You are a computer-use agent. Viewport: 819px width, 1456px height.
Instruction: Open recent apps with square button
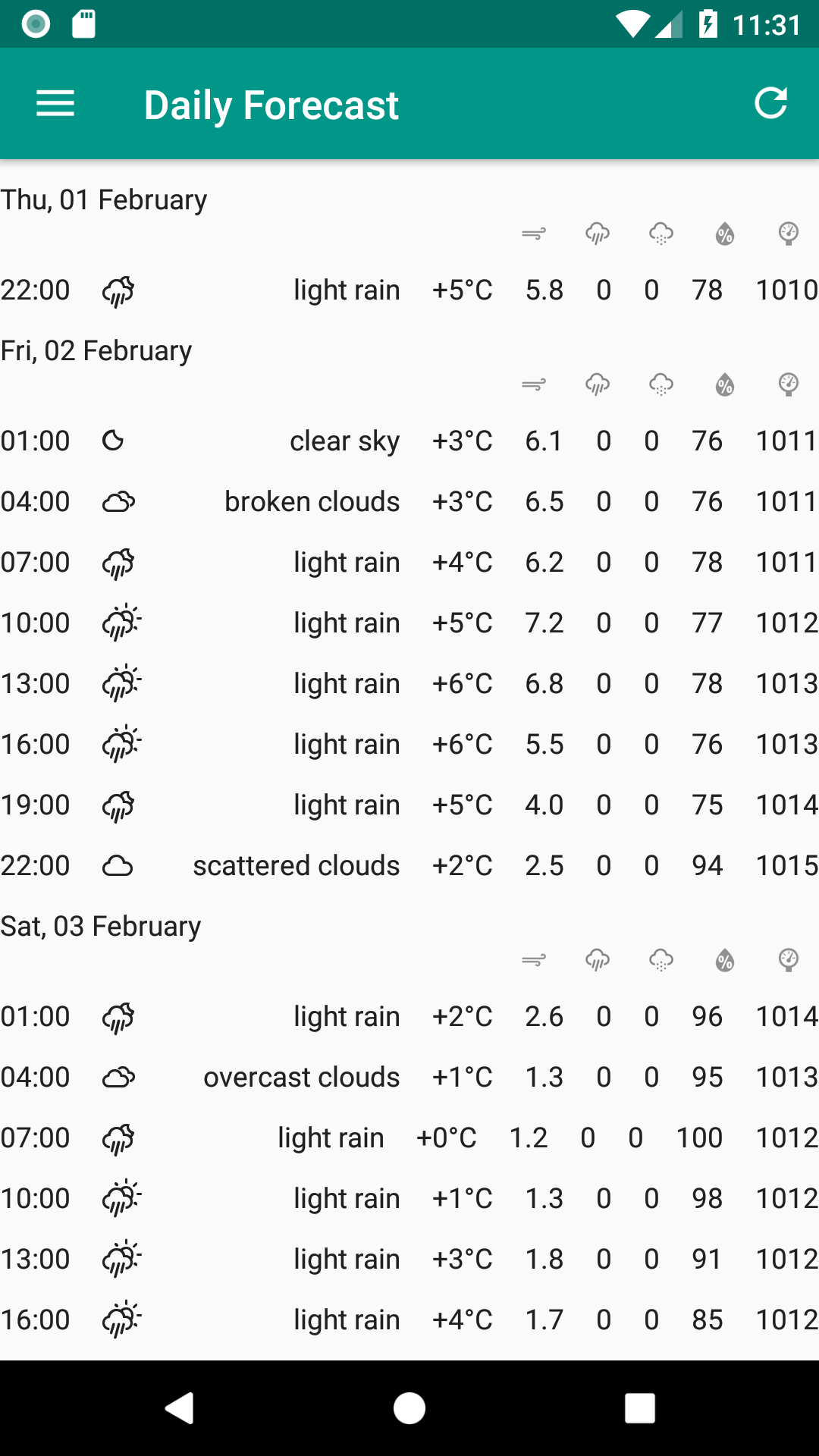(639, 1408)
